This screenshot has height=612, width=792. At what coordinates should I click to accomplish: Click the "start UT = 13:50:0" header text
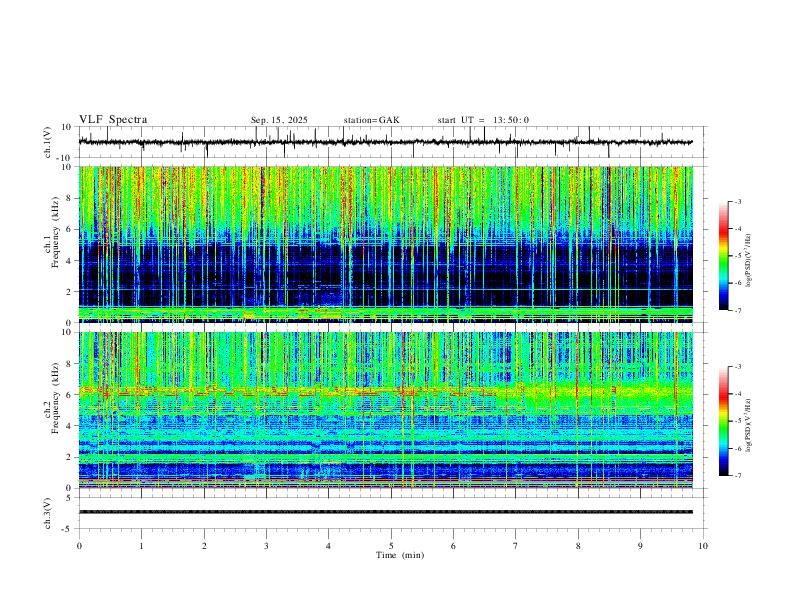click(483, 120)
